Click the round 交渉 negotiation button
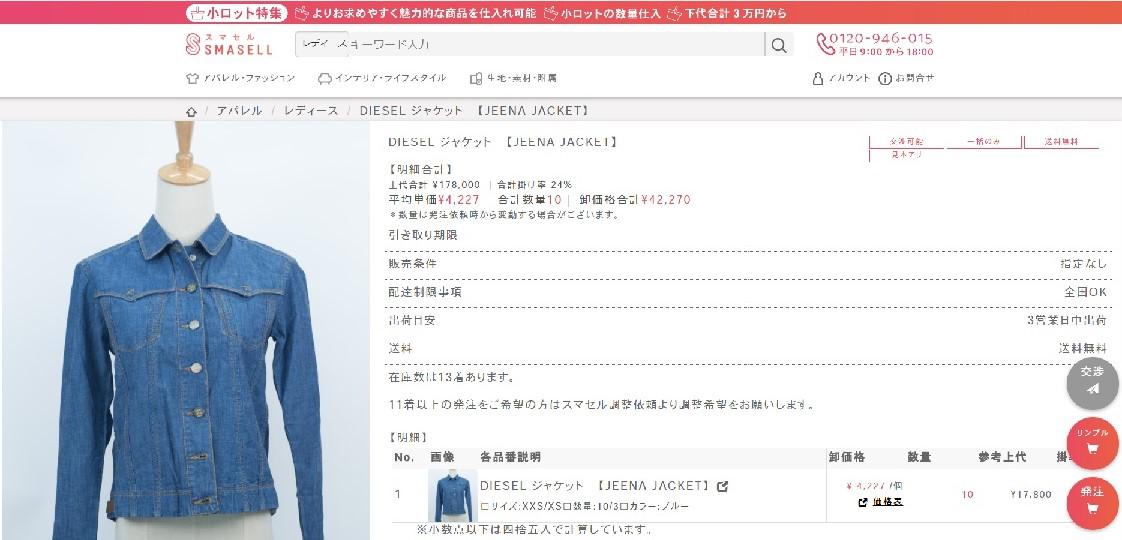The height and width of the screenshot is (540, 1122). tap(1092, 382)
